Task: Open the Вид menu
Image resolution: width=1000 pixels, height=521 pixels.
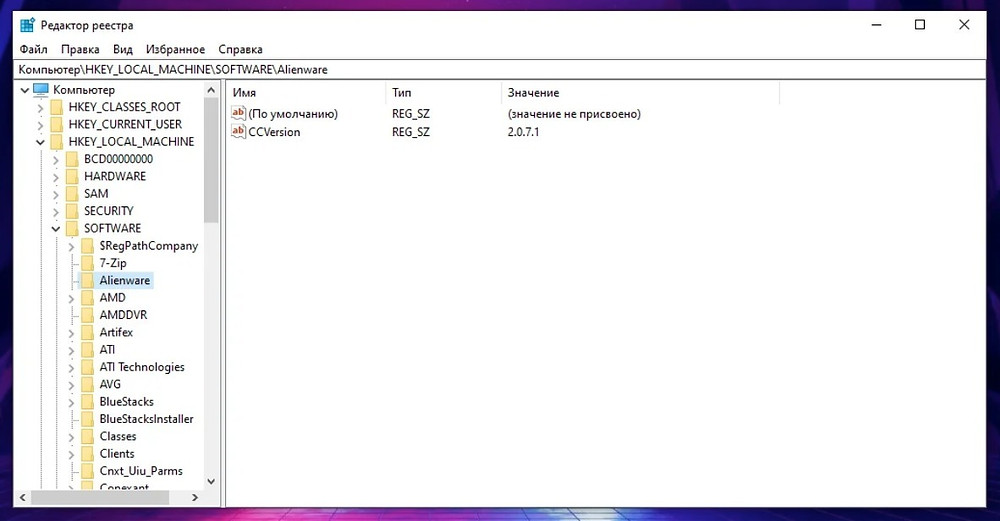Action: pyautogui.click(x=122, y=49)
